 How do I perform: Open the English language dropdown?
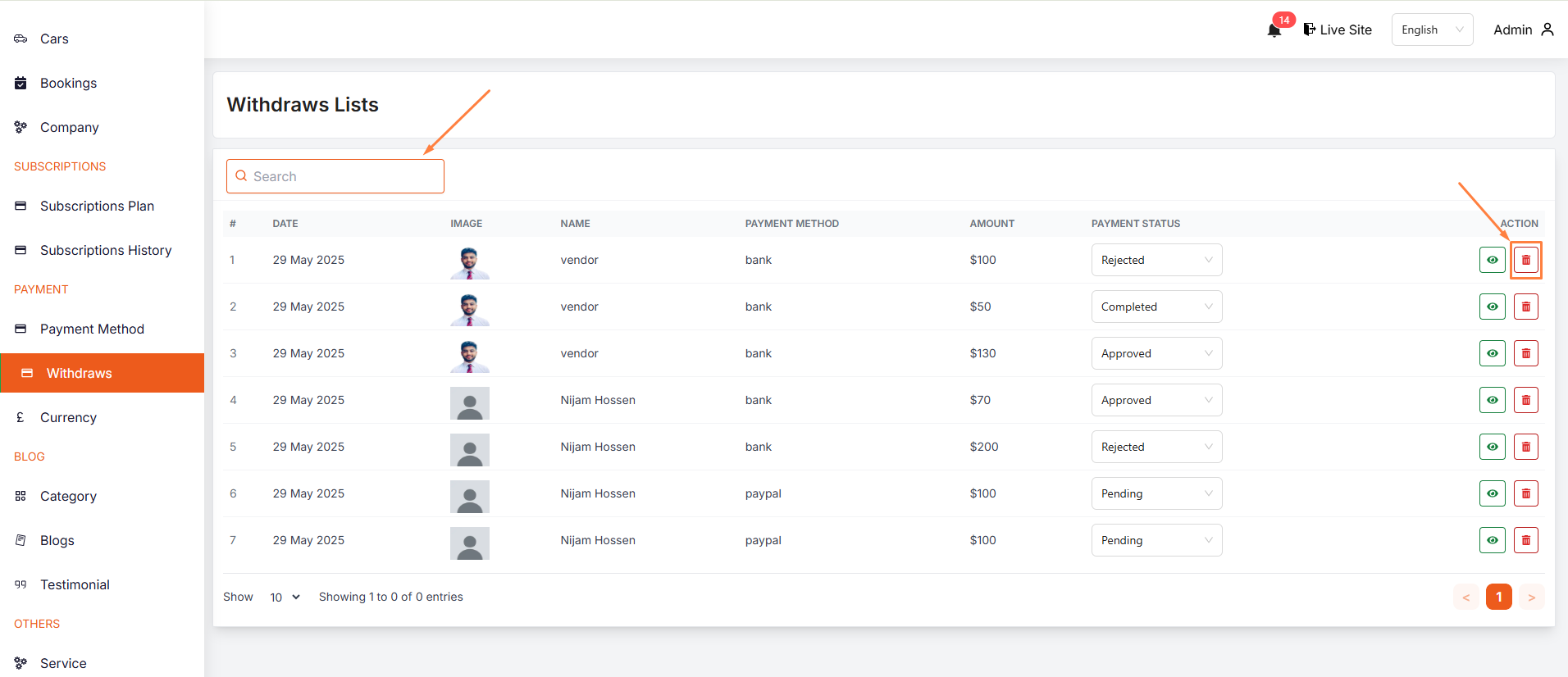click(1431, 30)
